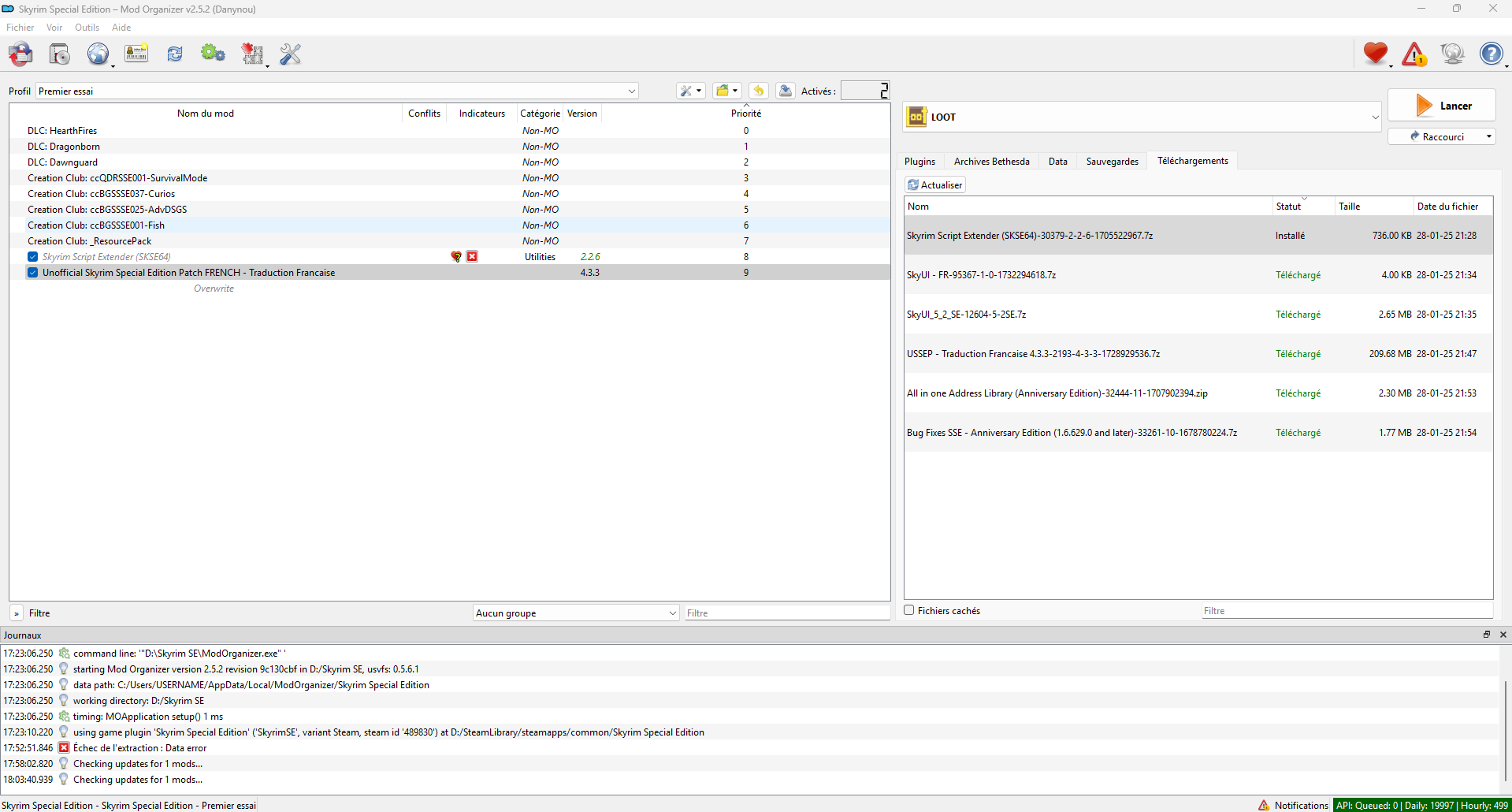This screenshot has width=1512, height=812.
Task: Toggle Fichiers cachés checkbox
Action: tap(909, 610)
